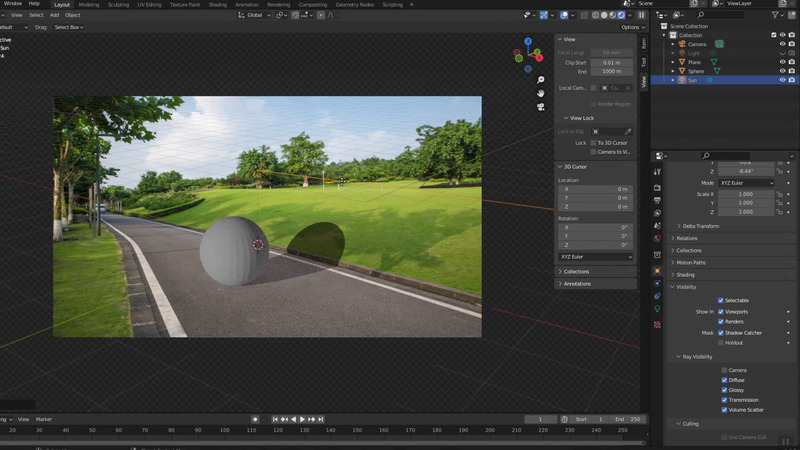Select the Sphere object in outliner
The height and width of the screenshot is (450, 800).
point(695,71)
